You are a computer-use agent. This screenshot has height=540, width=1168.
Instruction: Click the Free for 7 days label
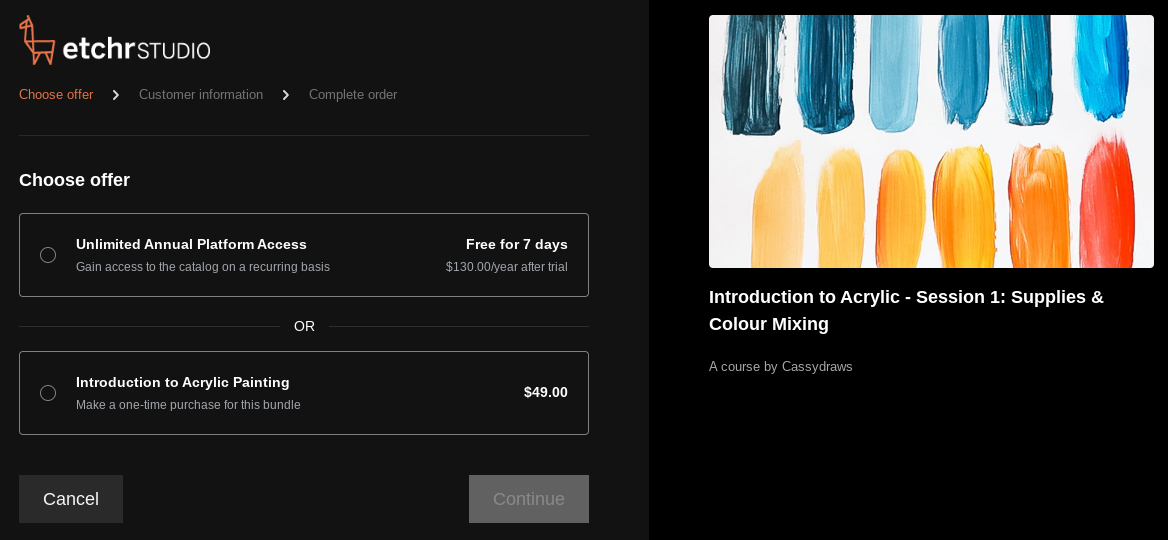click(x=516, y=244)
